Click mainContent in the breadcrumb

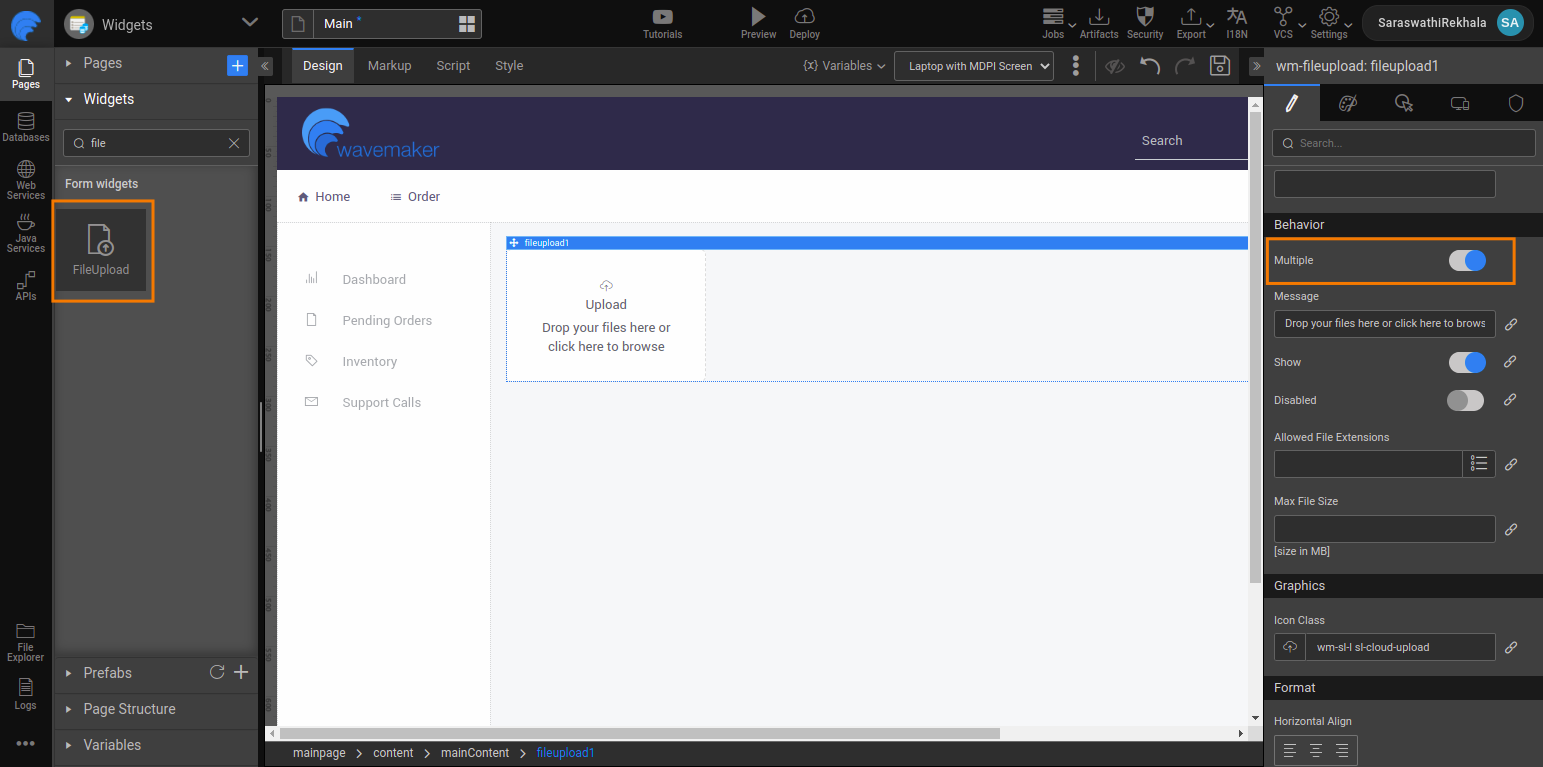pos(475,753)
